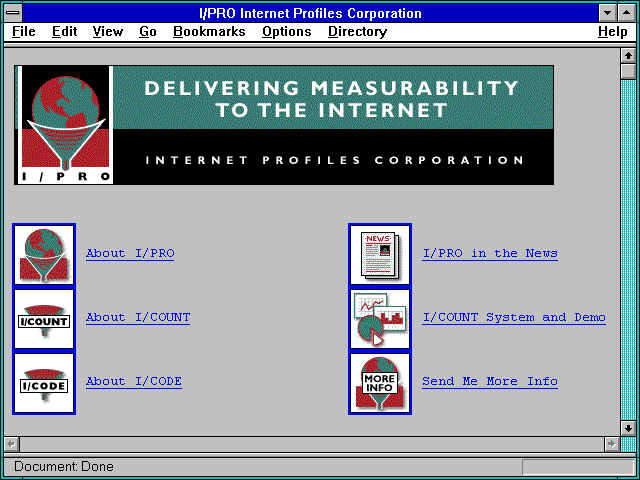640x480 pixels.
Task: Click the Document: Done status text
Action: [x=64, y=467]
